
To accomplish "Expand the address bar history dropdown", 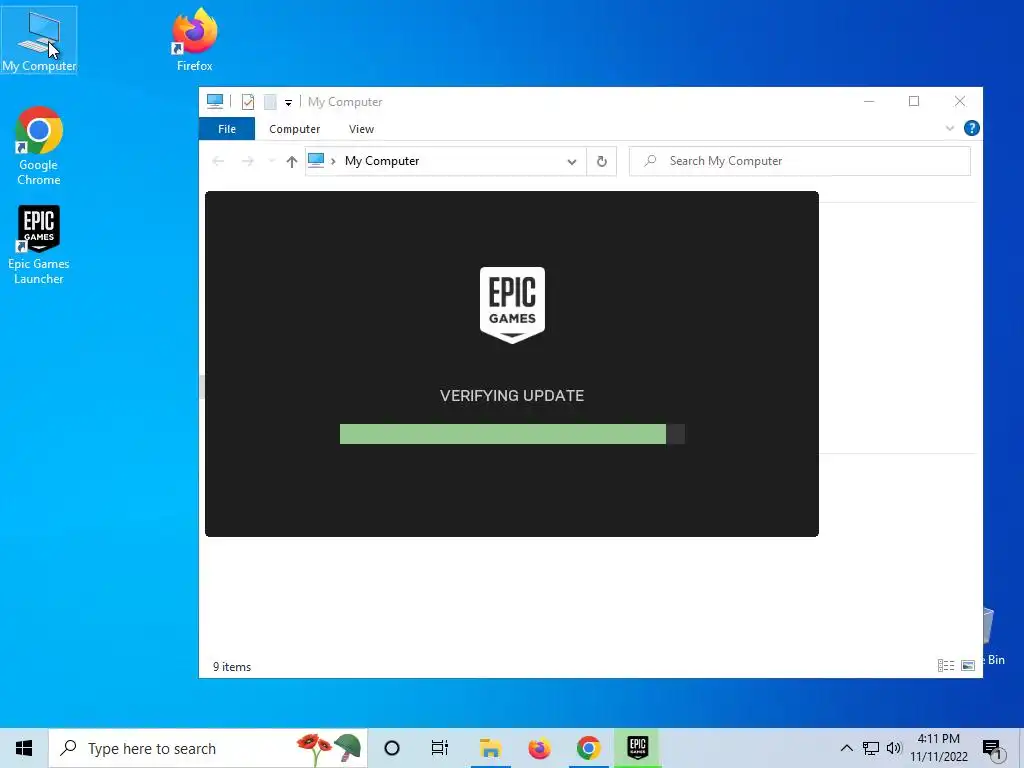I will tap(572, 161).
